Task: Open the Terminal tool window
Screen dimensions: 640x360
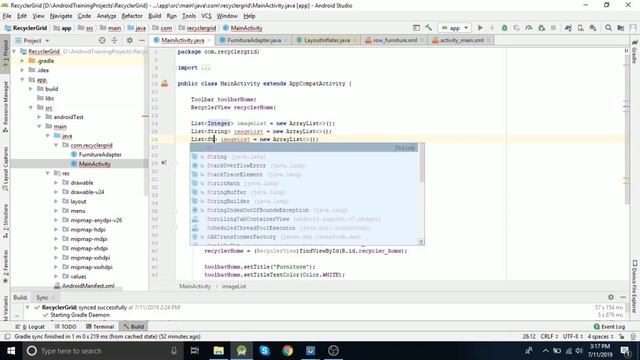Action: [100, 327]
